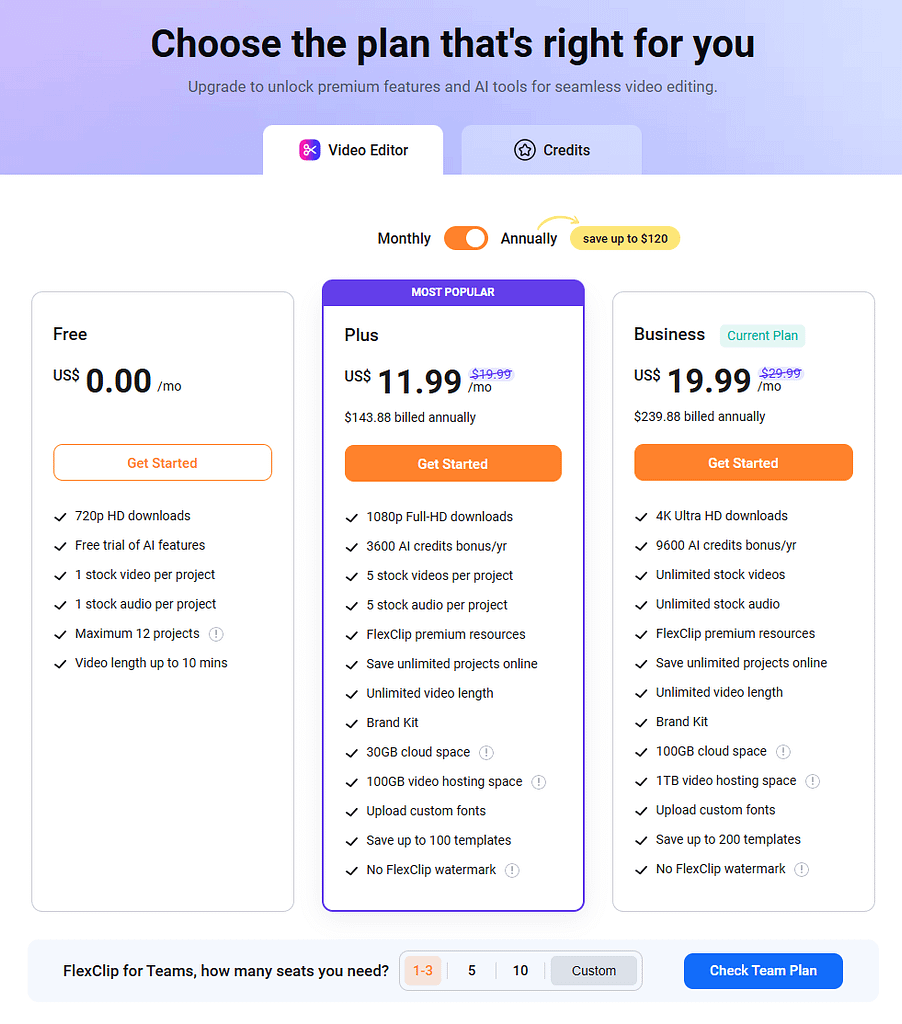Click the Video Editor scissors icon
The width and height of the screenshot is (902, 1024).
(311, 150)
